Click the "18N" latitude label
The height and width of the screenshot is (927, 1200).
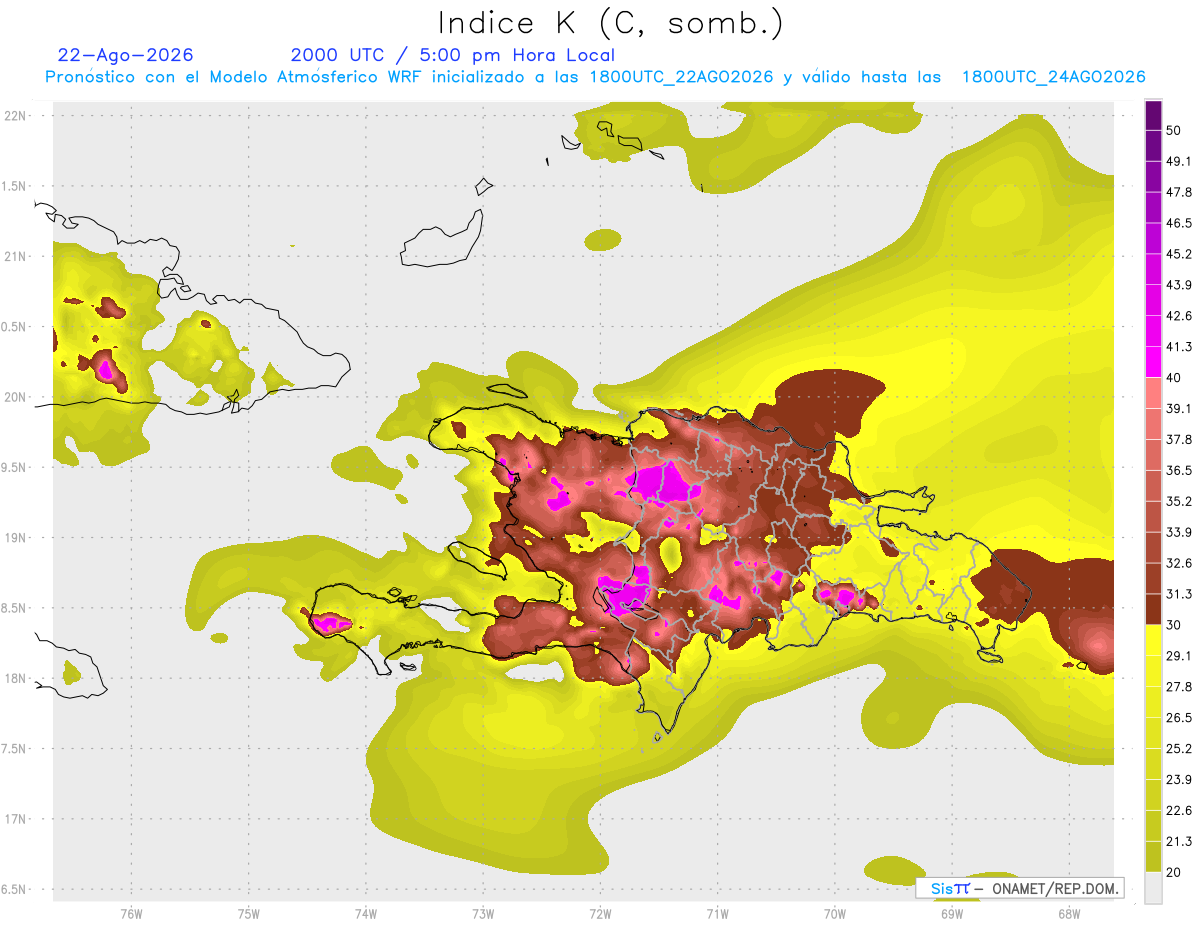coord(17,678)
